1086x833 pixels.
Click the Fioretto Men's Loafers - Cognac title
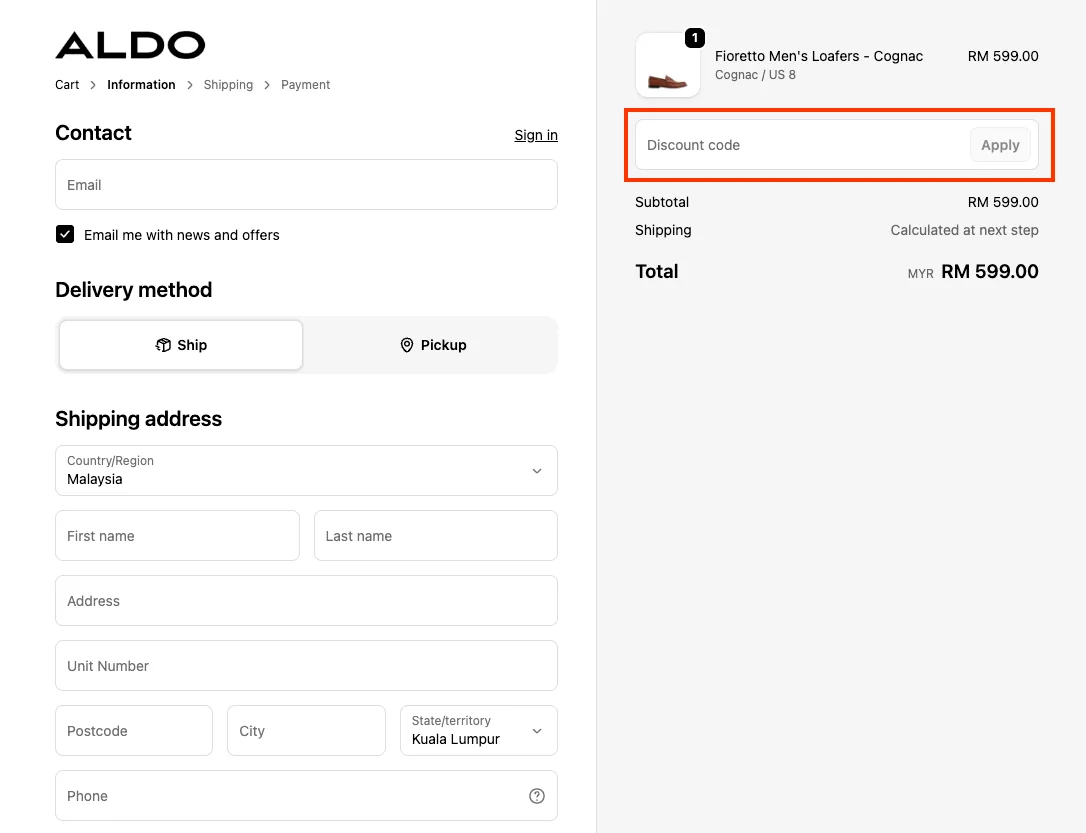point(819,56)
